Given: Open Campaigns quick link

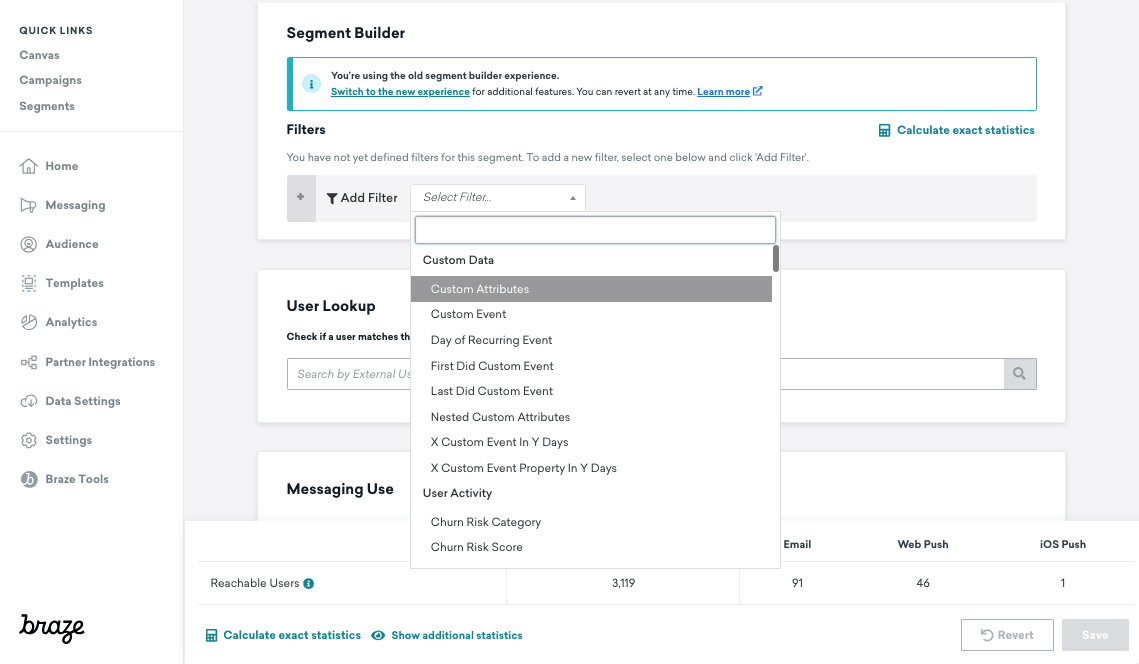Looking at the screenshot, I should pos(50,80).
